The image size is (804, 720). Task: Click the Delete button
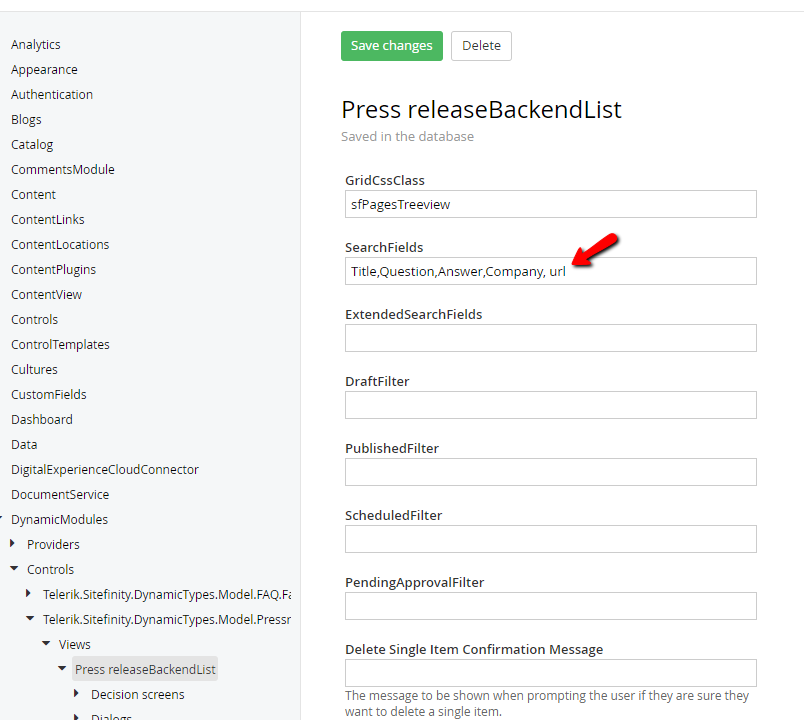tap(481, 46)
